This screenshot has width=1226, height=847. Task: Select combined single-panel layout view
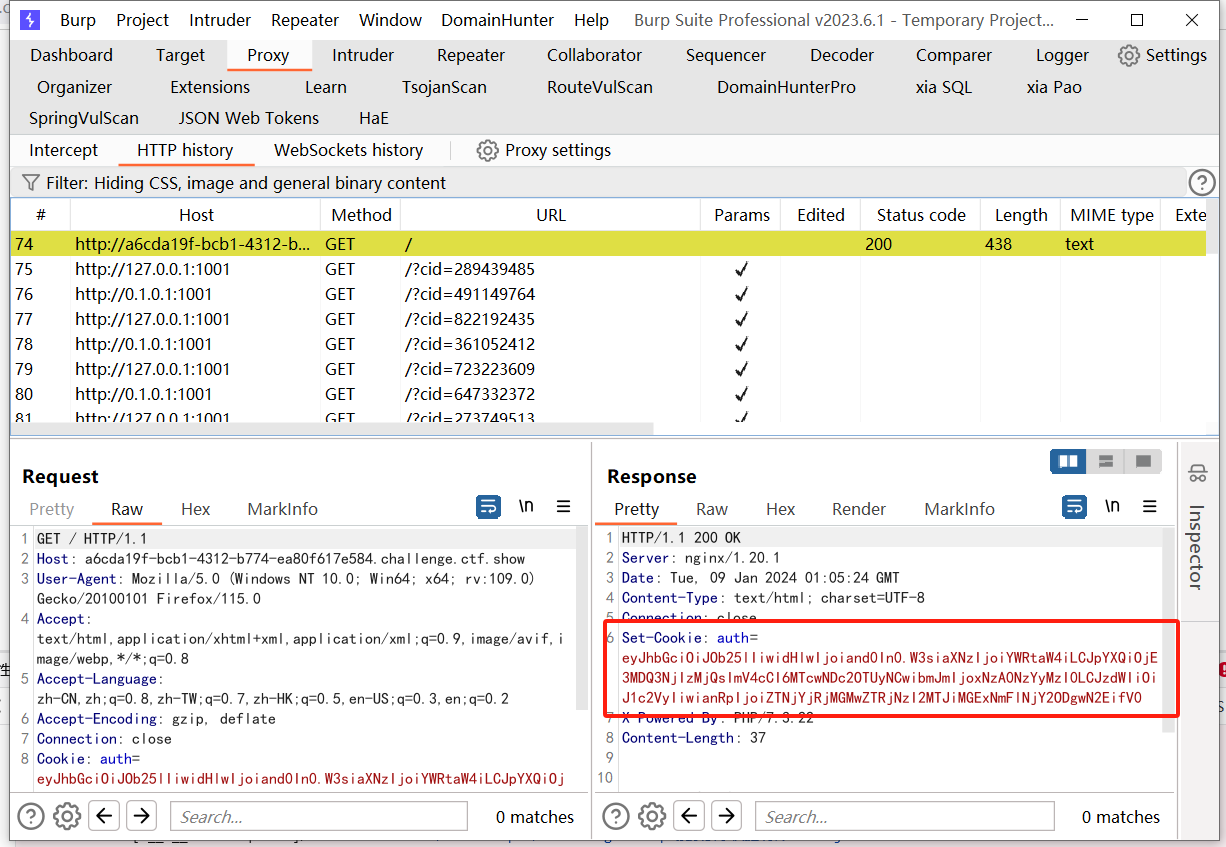pyautogui.click(x=1143, y=461)
